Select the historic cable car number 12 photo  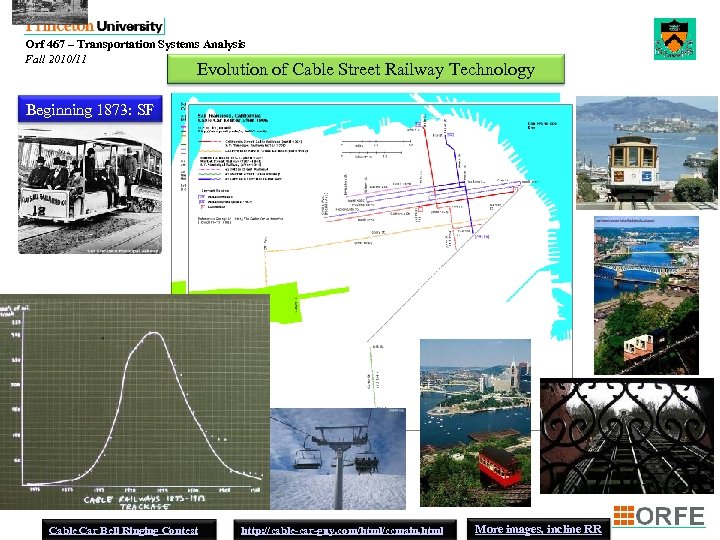(x=90, y=190)
